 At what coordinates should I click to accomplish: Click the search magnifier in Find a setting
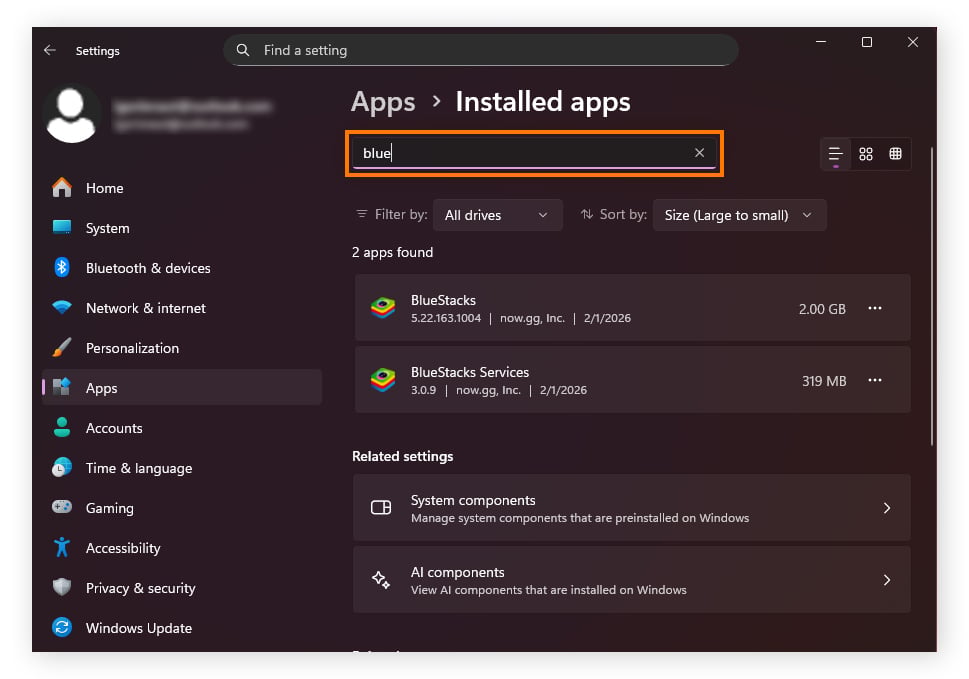pos(243,50)
